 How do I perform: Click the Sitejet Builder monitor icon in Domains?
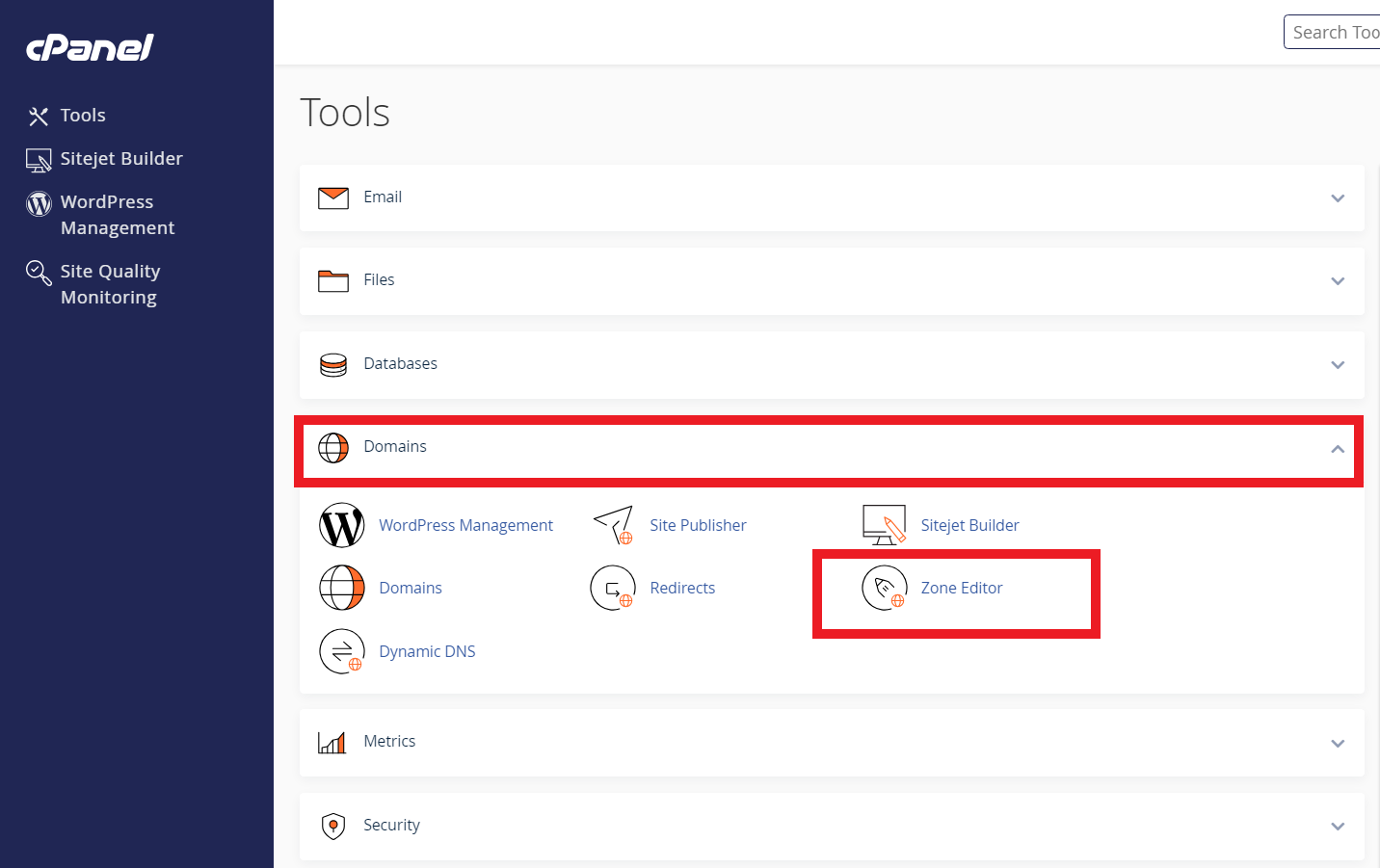(884, 525)
